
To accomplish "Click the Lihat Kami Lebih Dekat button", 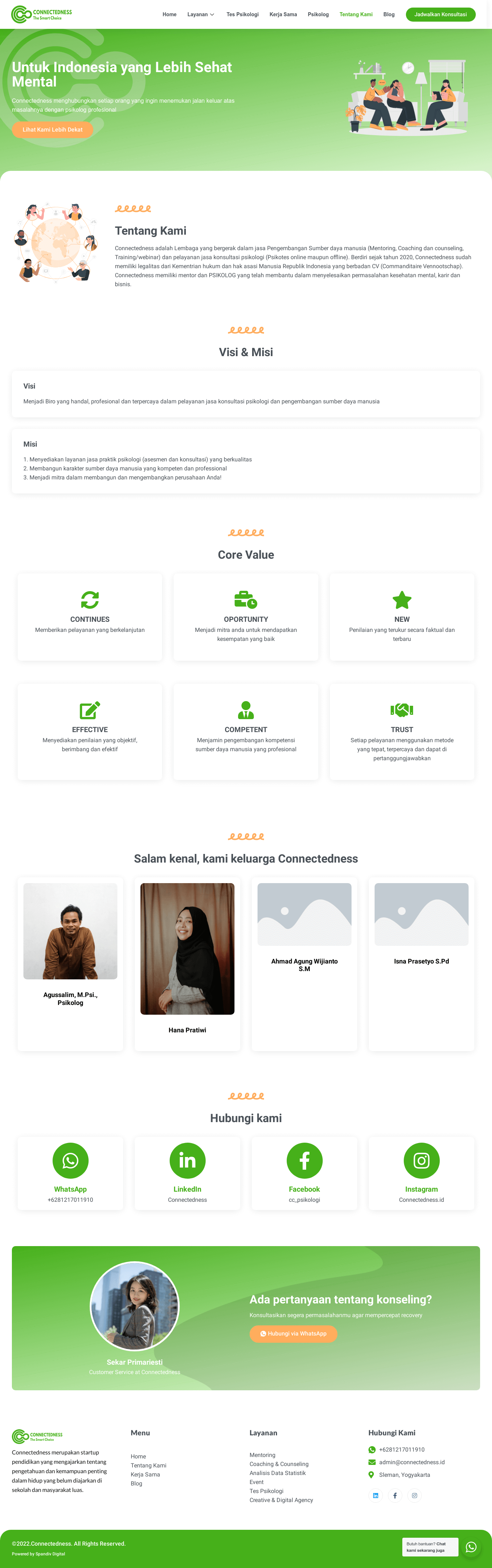I will (x=52, y=130).
